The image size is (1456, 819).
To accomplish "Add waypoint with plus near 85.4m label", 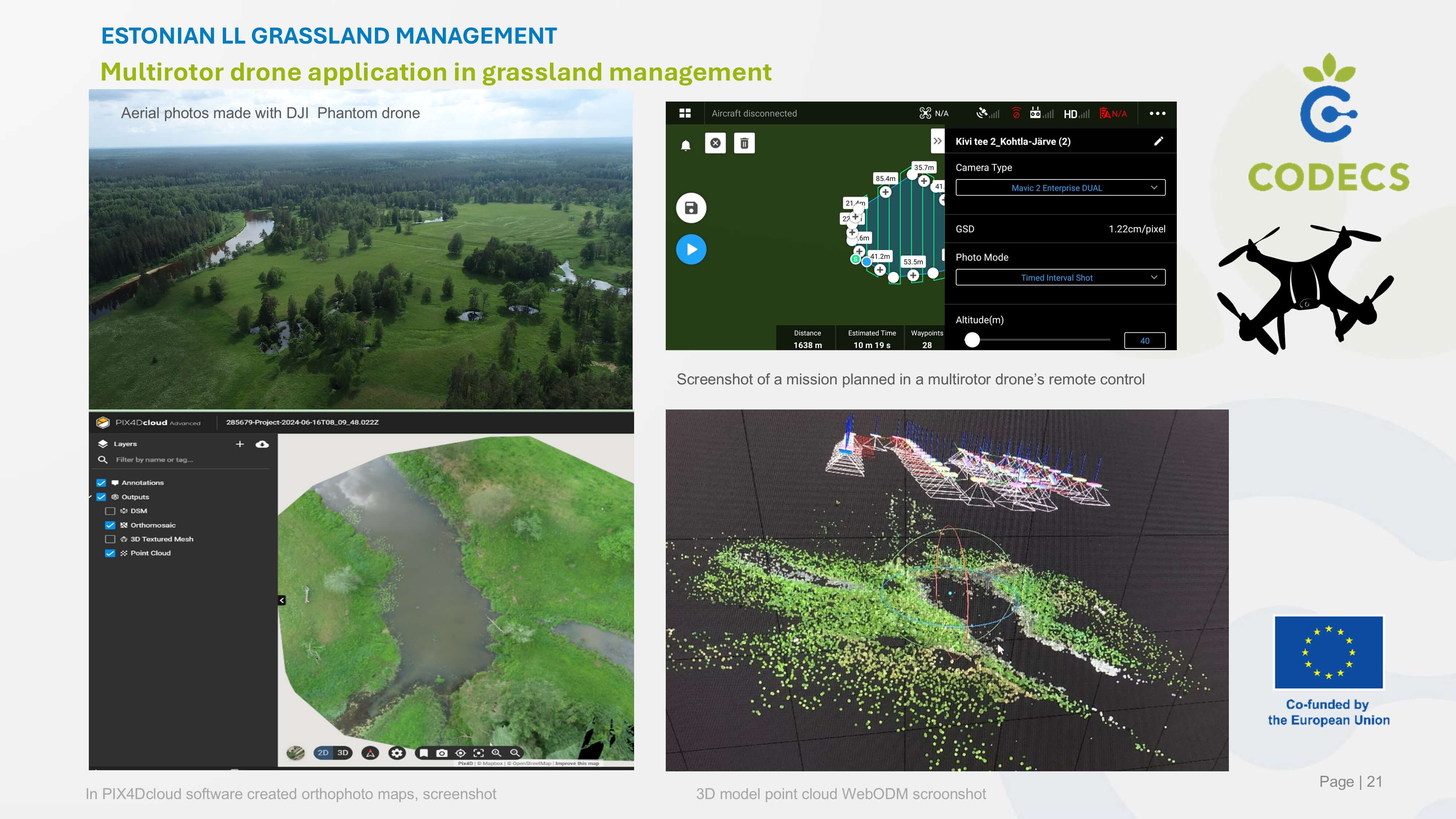I will (885, 192).
